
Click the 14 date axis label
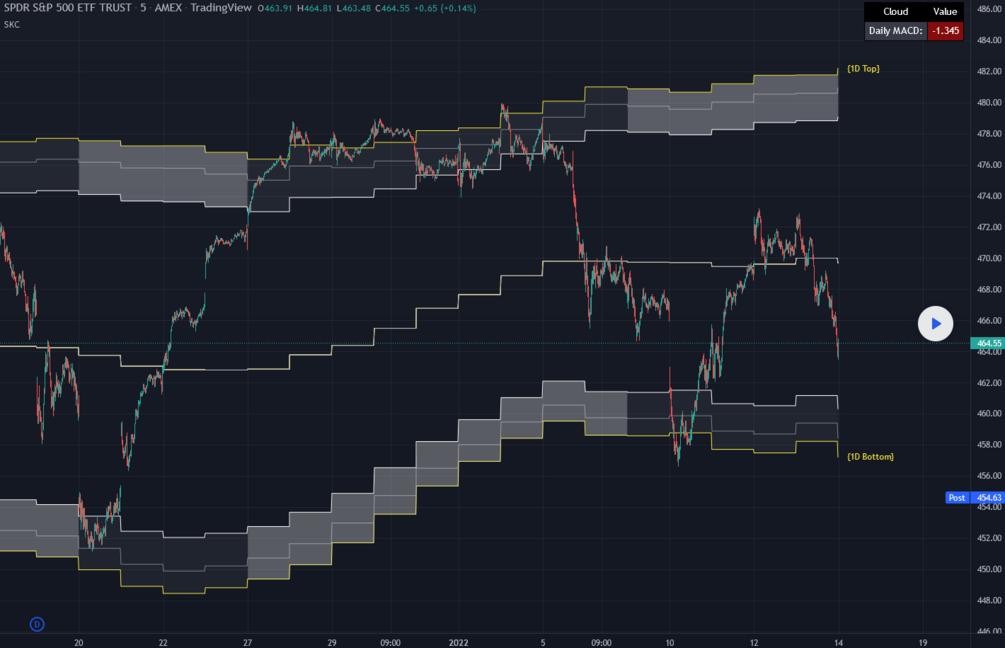[838, 642]
